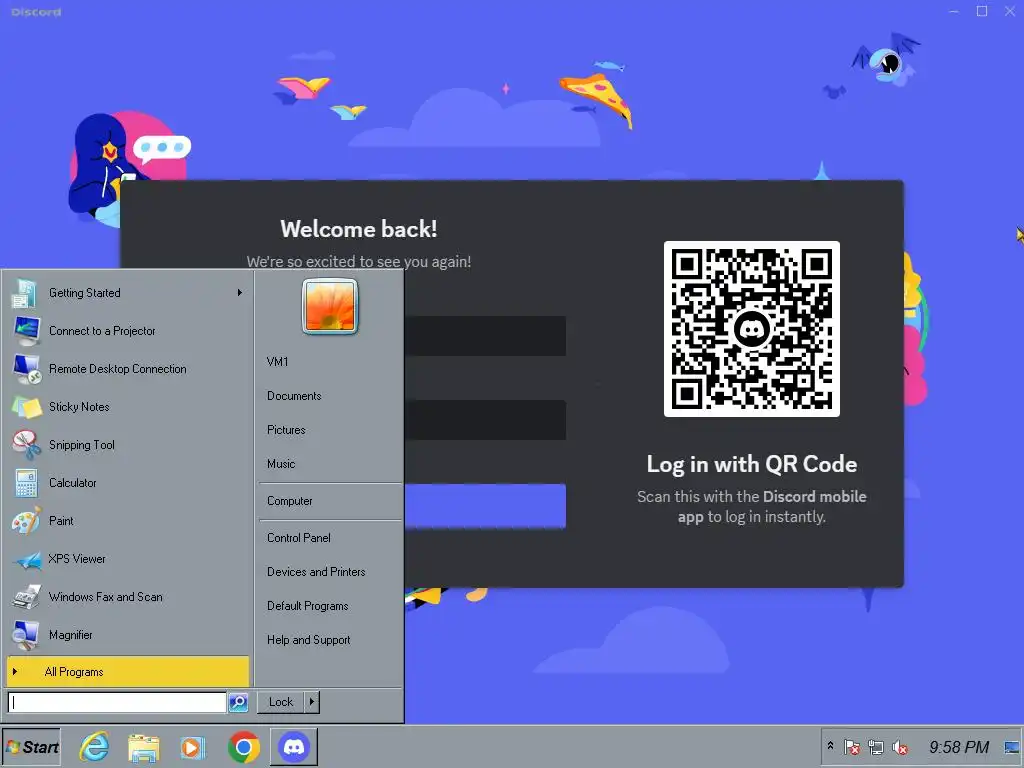Open Action Center flag icon
Viewport: 1024px width, 768px height.
pyautogui.click(x=852, y=747)
